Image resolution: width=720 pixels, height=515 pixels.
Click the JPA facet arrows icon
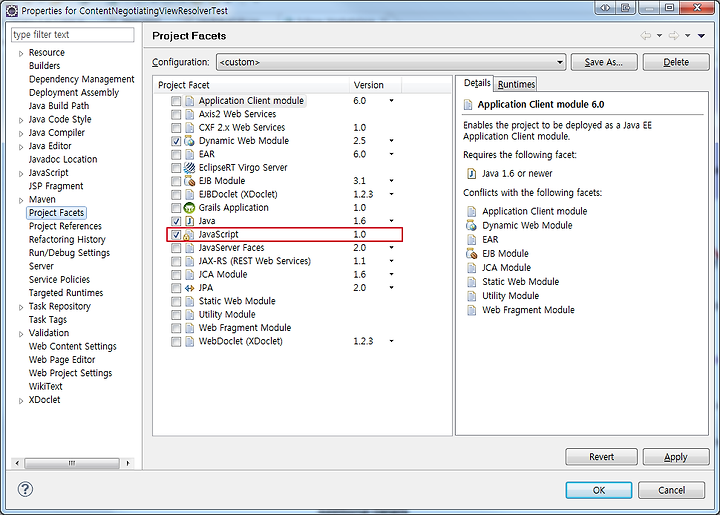(x=189, y=288)
